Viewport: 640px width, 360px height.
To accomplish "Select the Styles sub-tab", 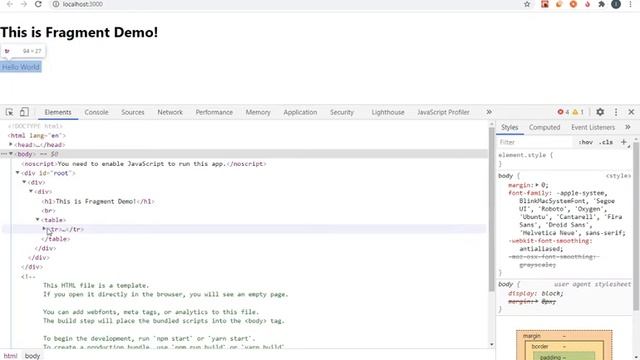I will (x=509, y=127).
